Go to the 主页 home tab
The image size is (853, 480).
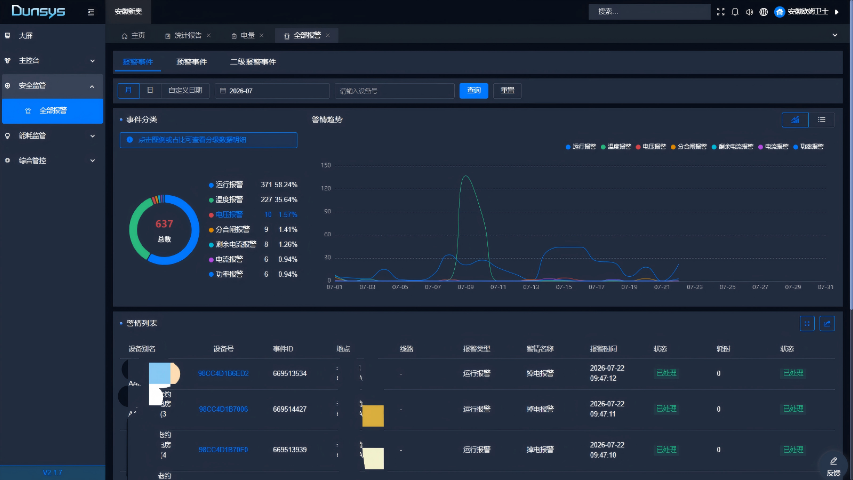(x=133, y=35)
